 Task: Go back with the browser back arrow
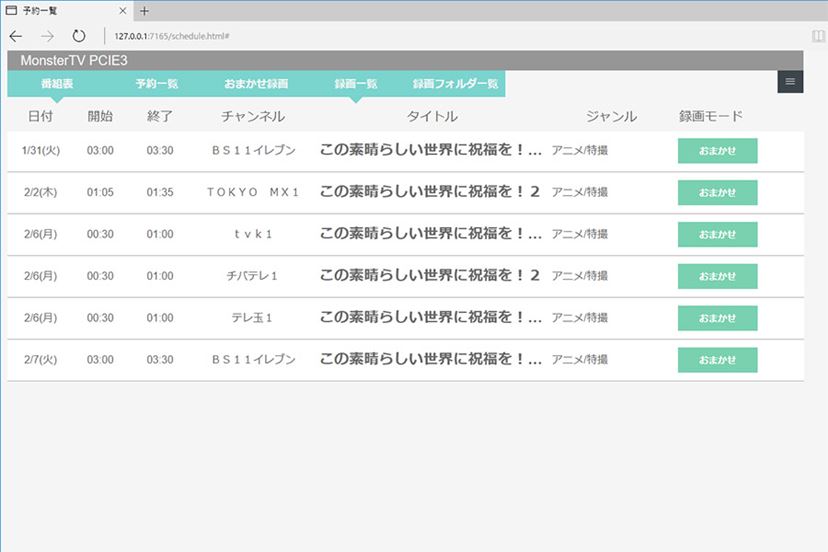pos(16,36)
